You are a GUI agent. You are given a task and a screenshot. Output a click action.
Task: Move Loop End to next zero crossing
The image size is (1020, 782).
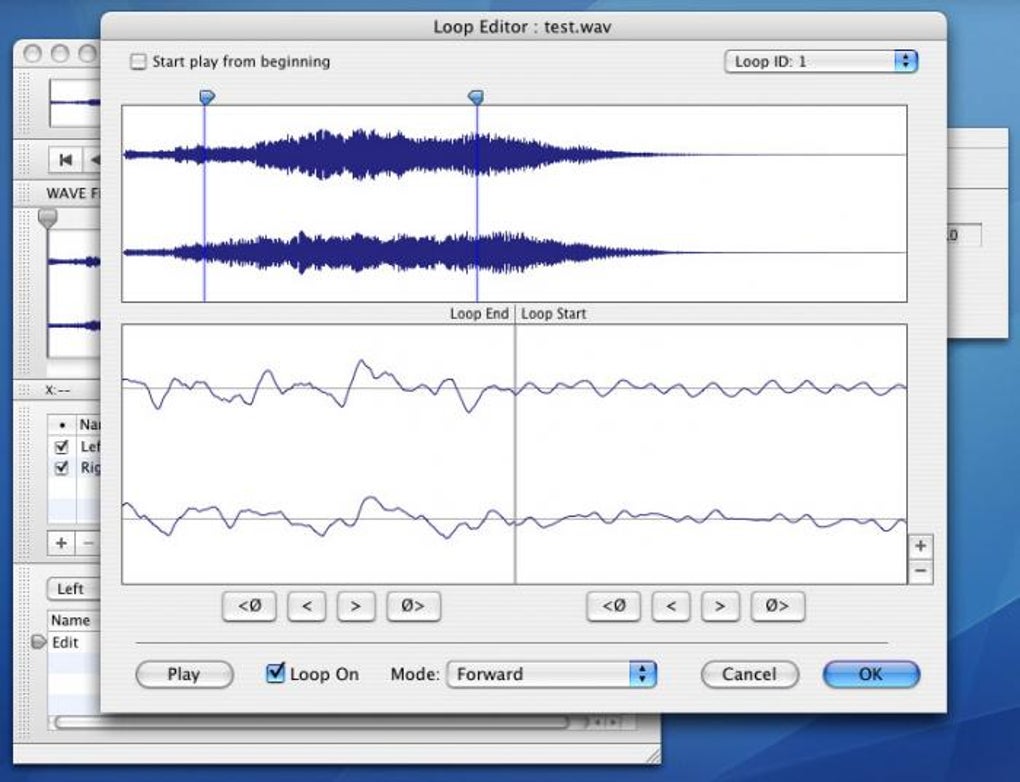click(x=413, y=606)
